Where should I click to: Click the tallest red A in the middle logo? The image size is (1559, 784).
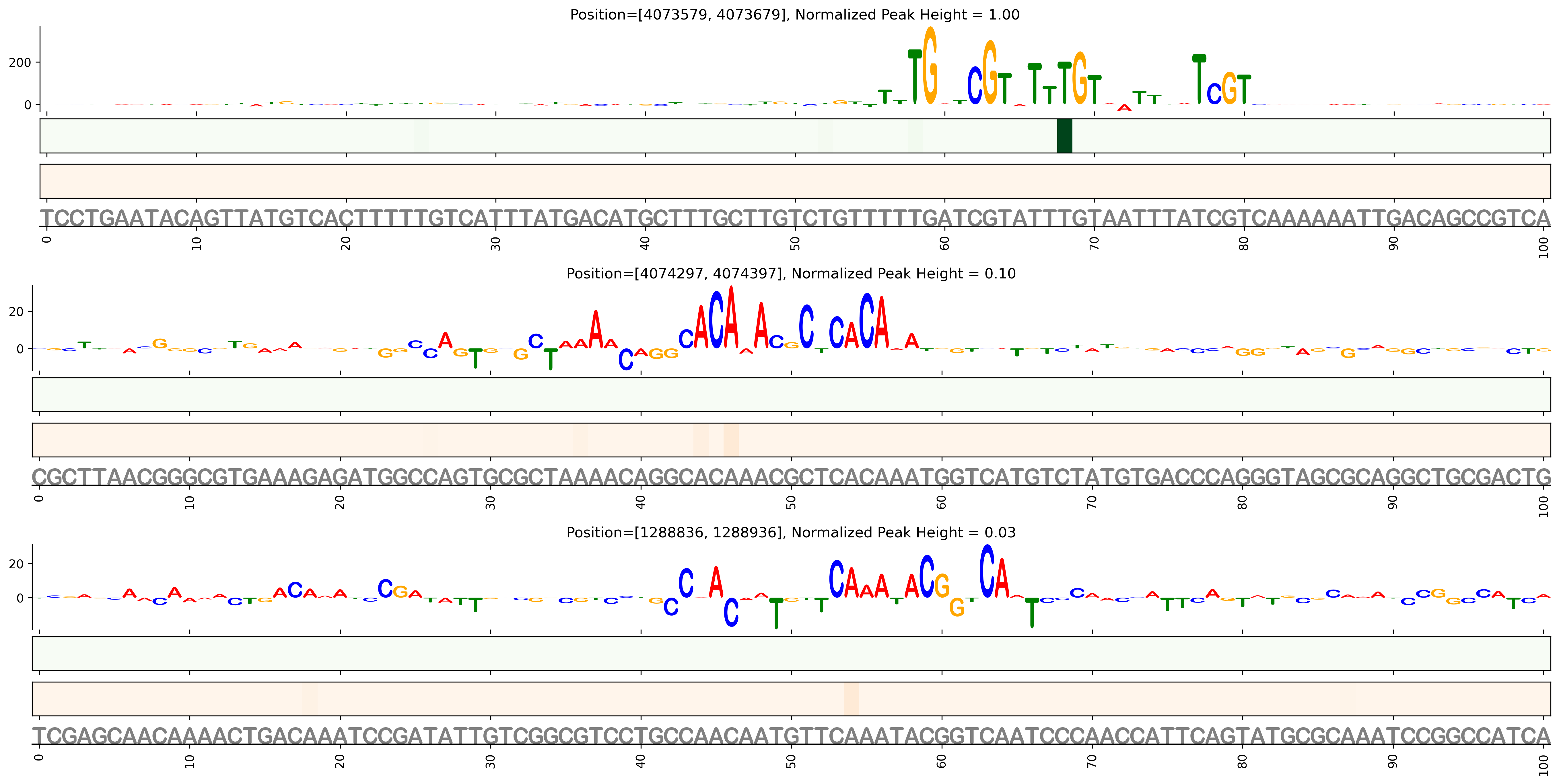(x=731, y=317)
